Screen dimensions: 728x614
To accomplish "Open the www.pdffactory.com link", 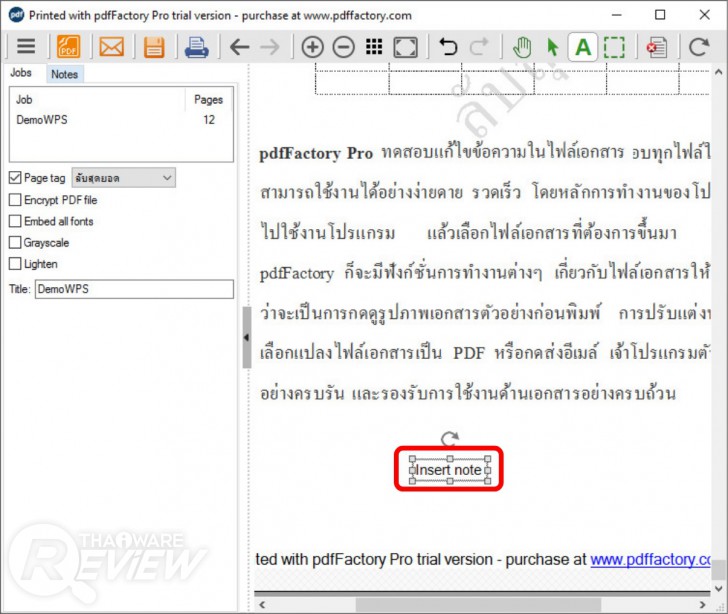I will [x=650, y=560].
